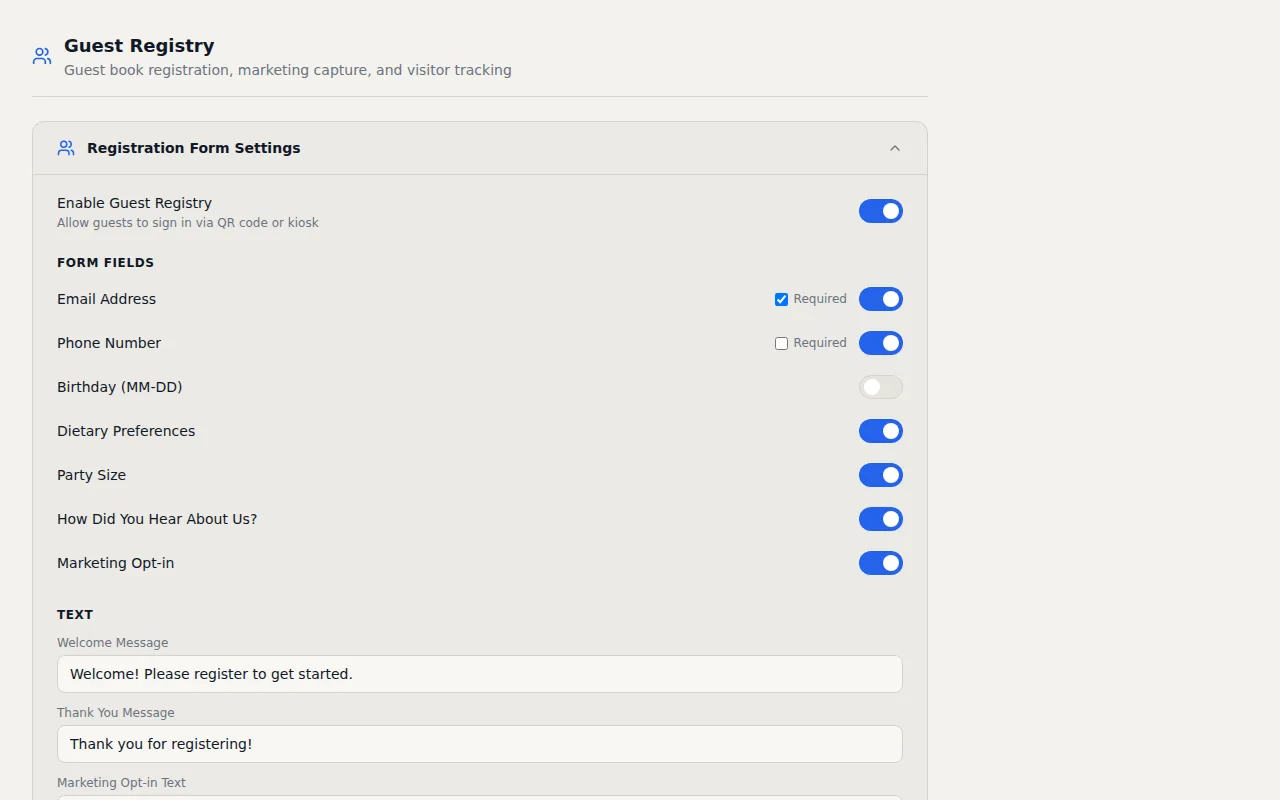Turn off the Party Size toggle
The width and height of the screenshot is (1280, 800).
(x=880, y=475)
